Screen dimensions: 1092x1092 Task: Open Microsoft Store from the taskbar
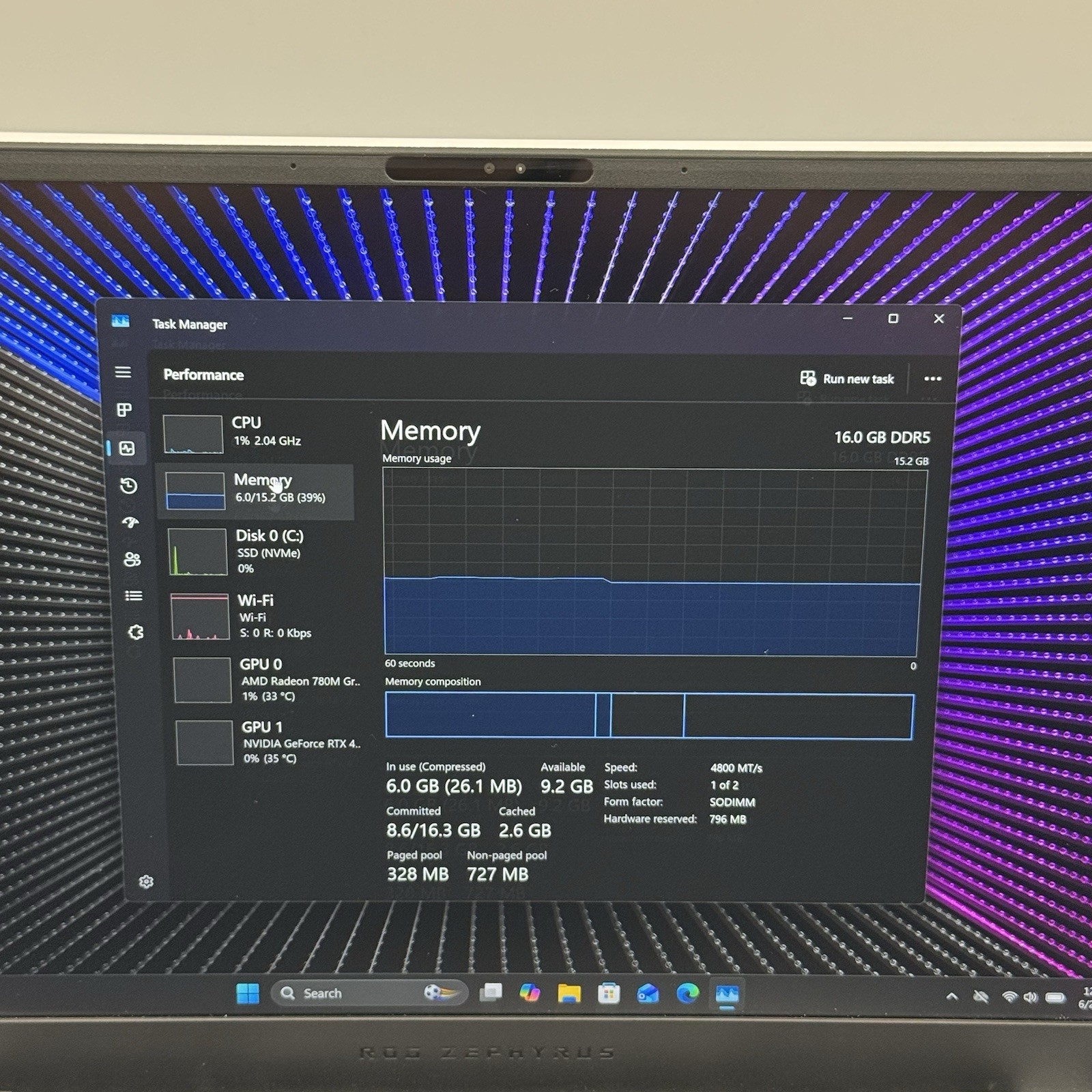[x=609, y=994]
